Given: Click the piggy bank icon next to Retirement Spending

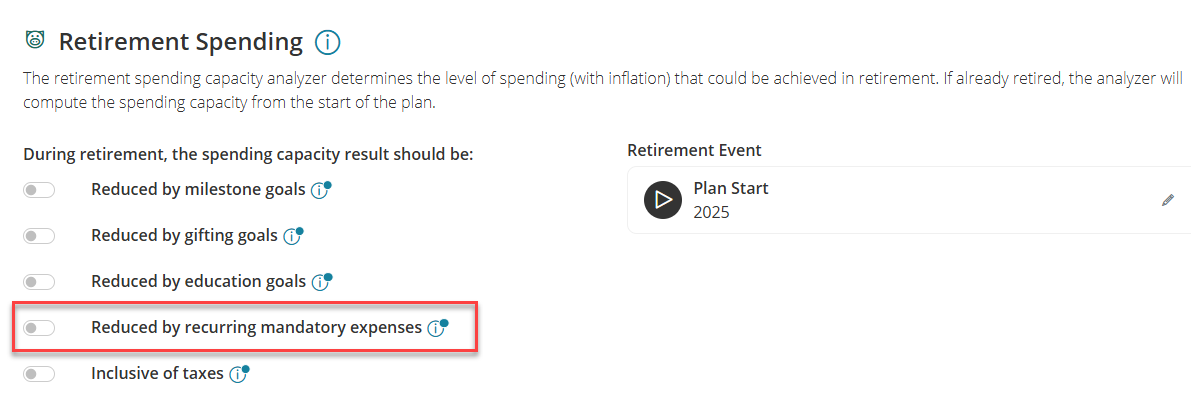Looking at the screenshot, I should point(33,39).
